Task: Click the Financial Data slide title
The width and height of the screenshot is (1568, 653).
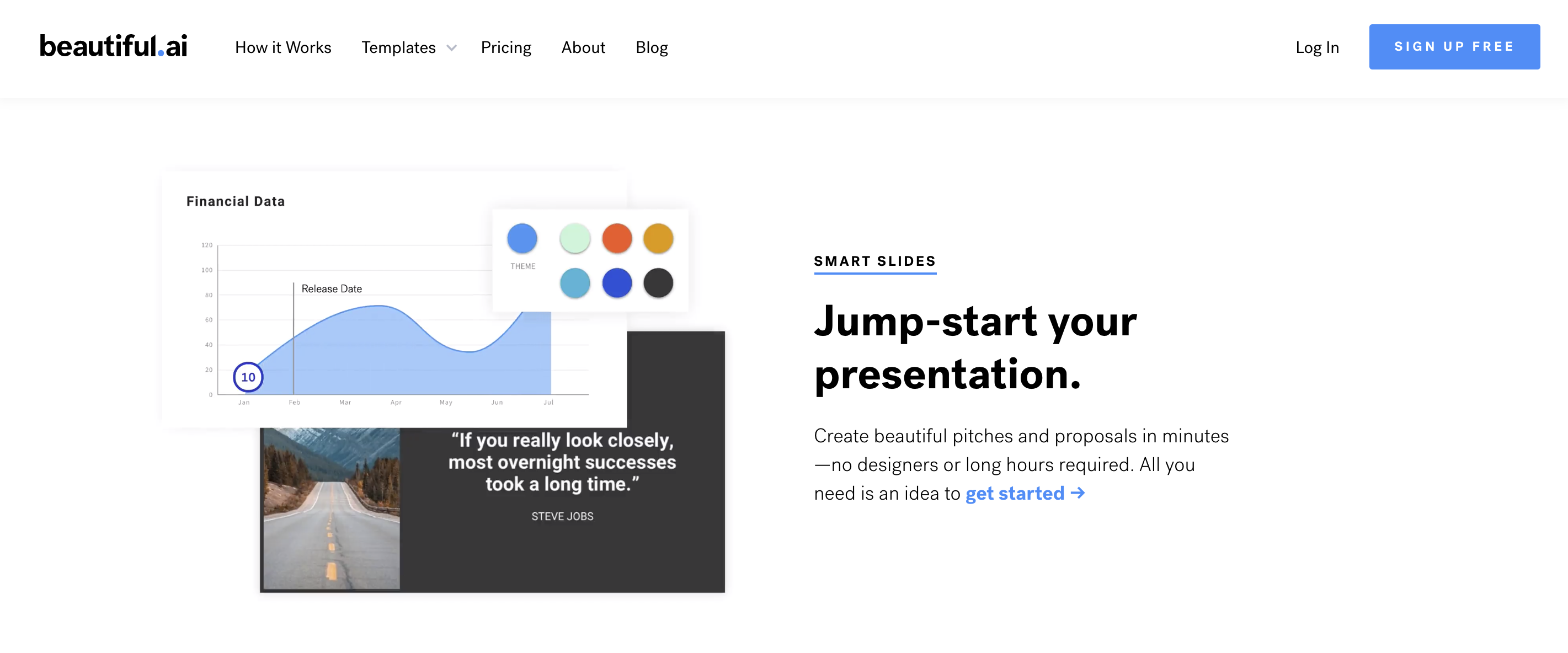Action: (x=236, y=201)
